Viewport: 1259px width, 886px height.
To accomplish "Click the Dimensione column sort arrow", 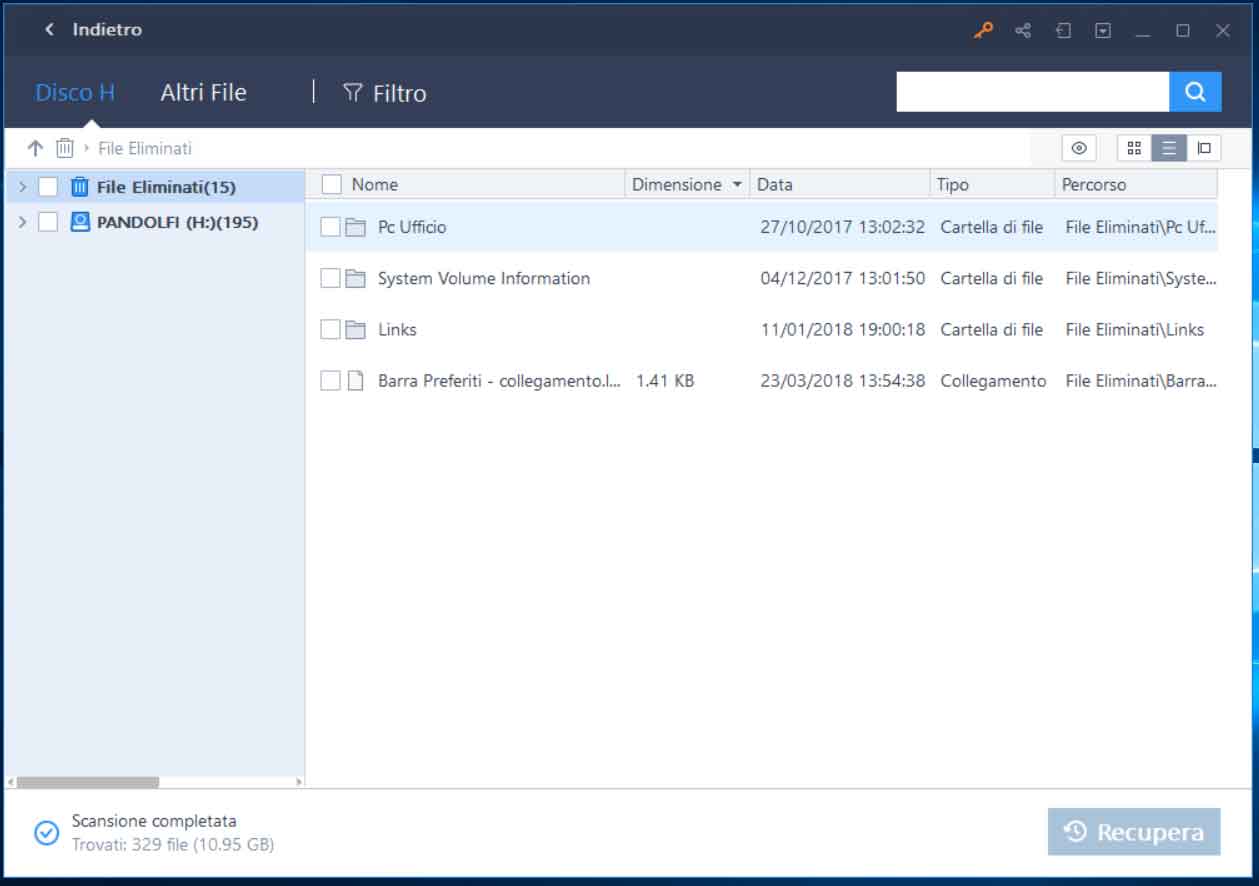I will (737, 185).
